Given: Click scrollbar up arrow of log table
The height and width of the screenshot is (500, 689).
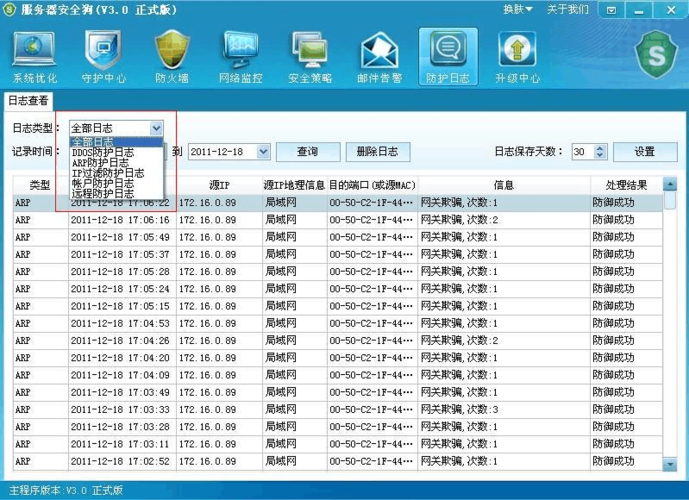Looking at the screenshot, I should 670,184.
